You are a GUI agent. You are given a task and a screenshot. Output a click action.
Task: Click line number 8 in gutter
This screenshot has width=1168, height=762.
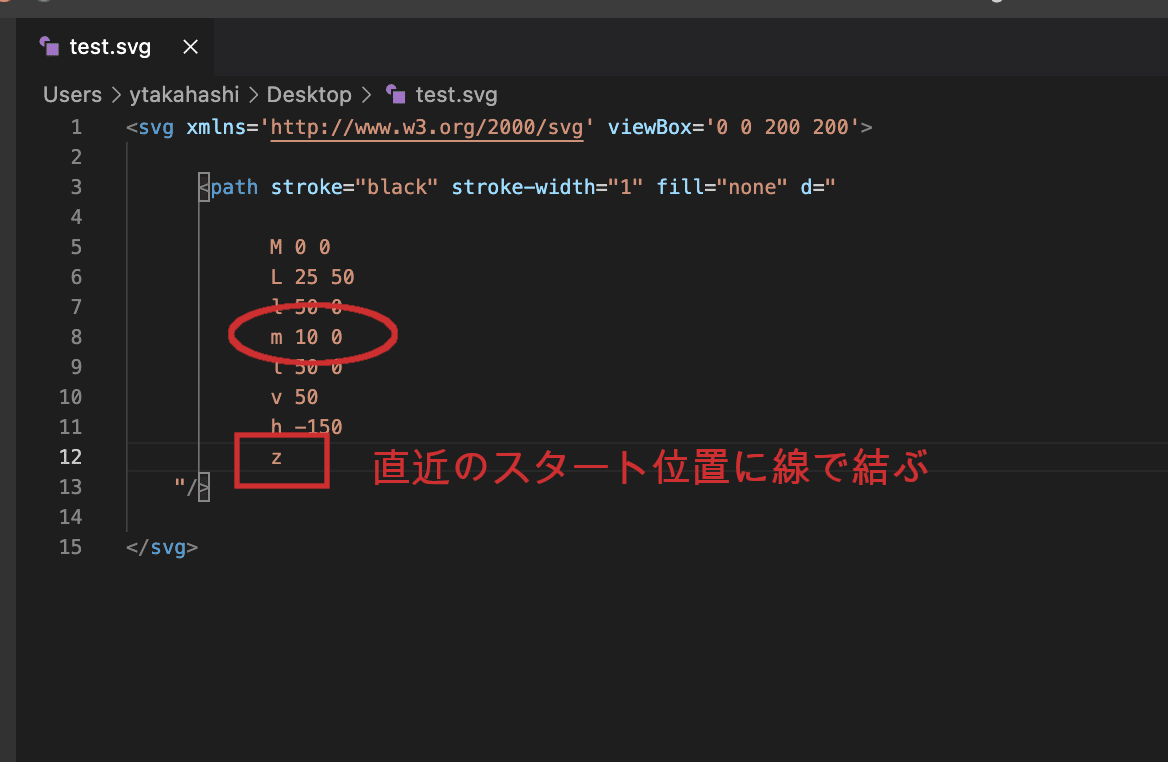pos(76,337)
